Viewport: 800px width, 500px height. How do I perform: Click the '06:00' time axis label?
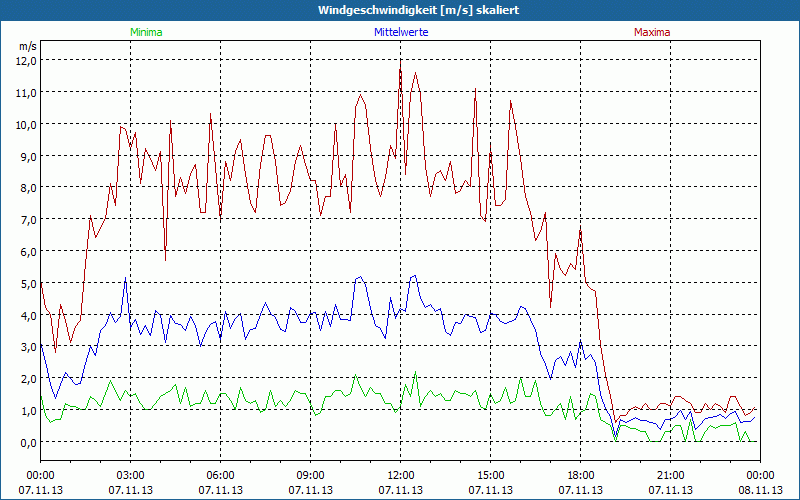220,476
